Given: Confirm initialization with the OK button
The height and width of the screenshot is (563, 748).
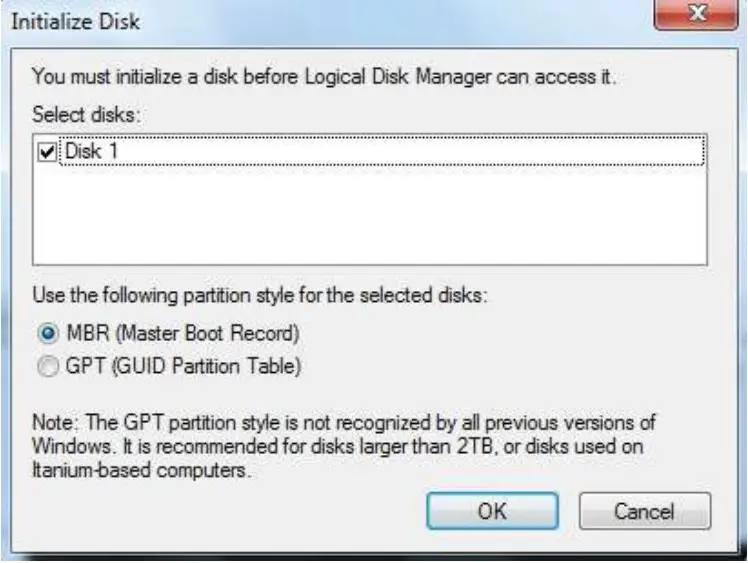Looking at the screenshot, I should [x=492, y=511].
